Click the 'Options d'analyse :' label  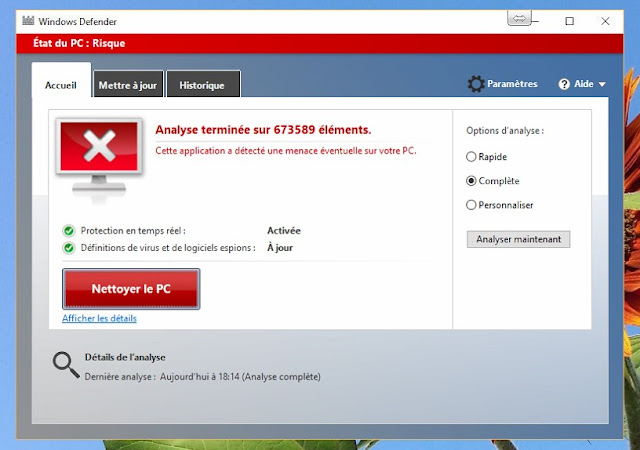coord(505,131)
